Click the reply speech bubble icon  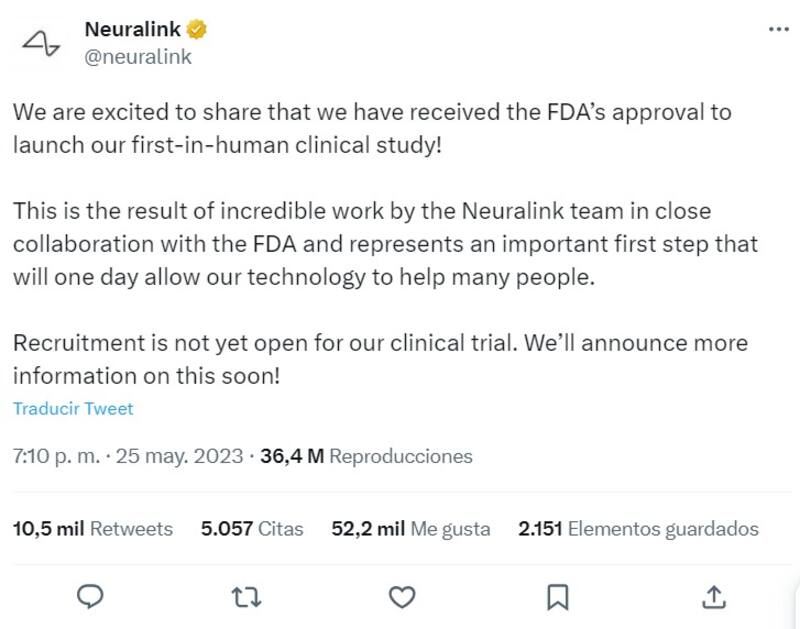[91, 597]
